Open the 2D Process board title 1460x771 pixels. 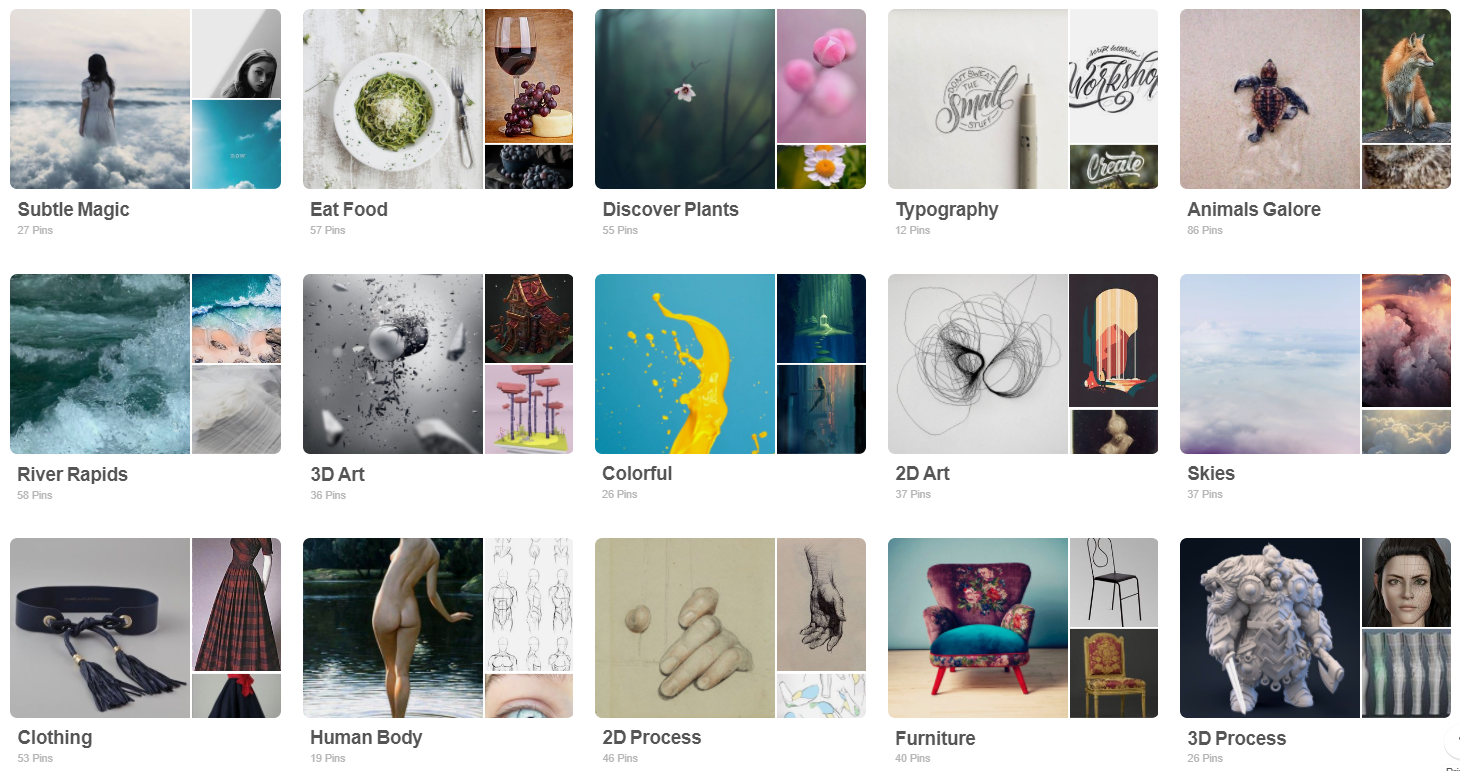point(652,738)
